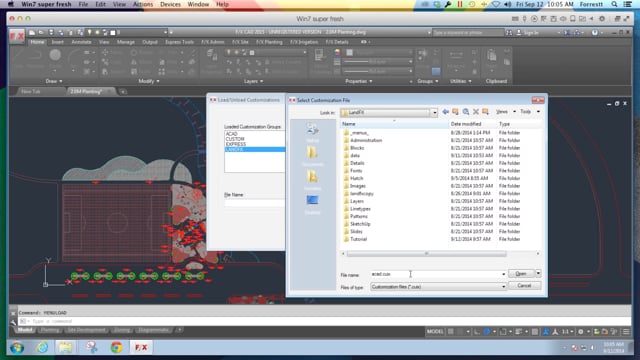Click the Save icon in Quick Access Toolbar
Viewport: 640px width, 360px height.
coord(51,32)
